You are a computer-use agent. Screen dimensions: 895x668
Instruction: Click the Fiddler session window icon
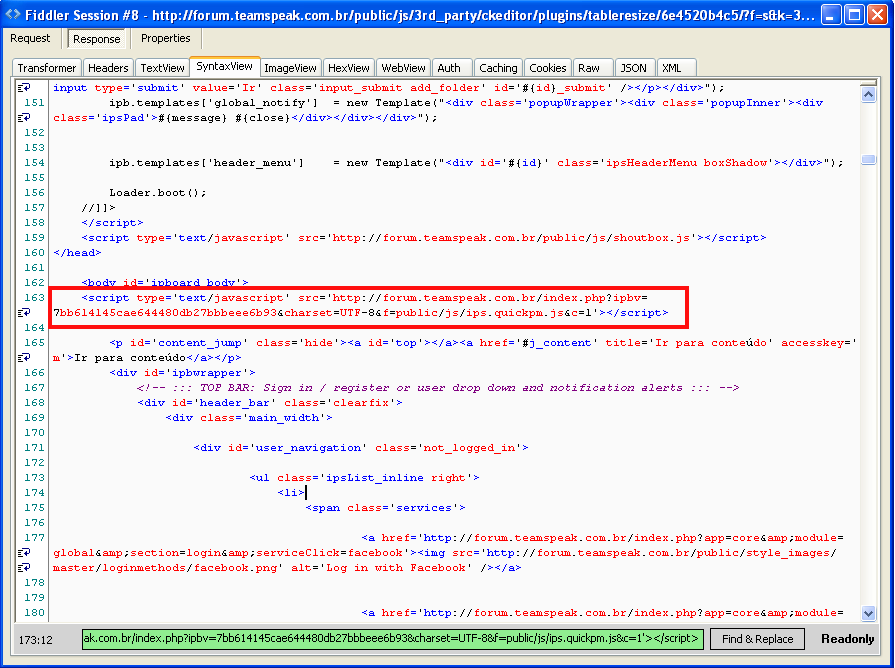[13, 14]
